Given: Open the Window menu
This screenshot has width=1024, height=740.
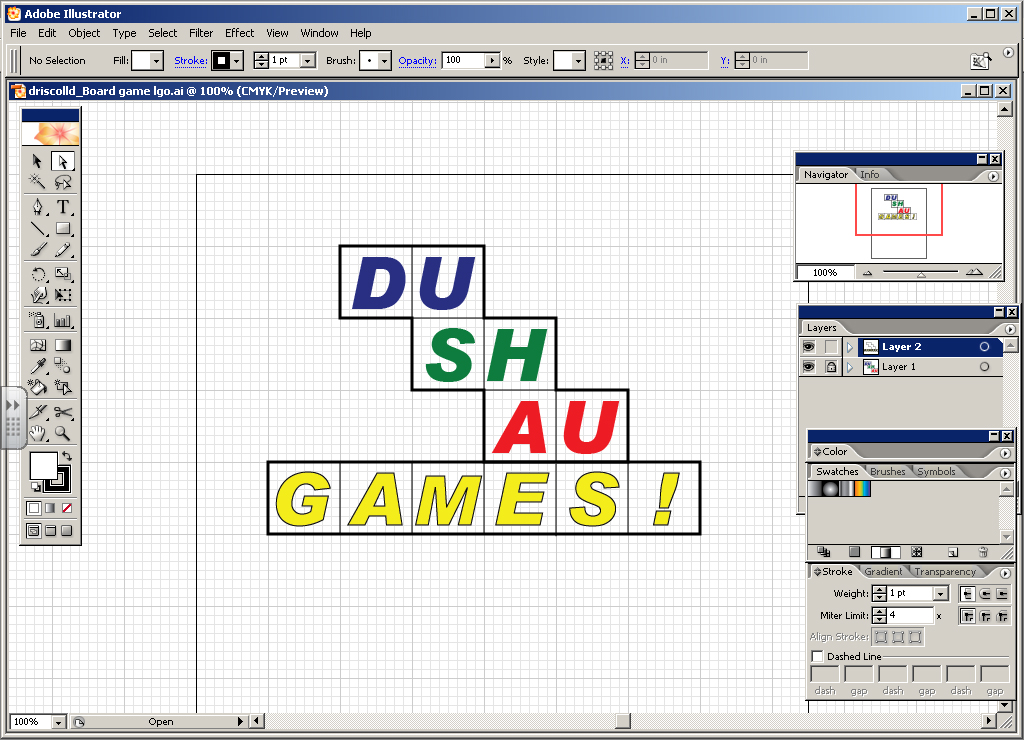Looking at the screenshot, I should 319,33.
